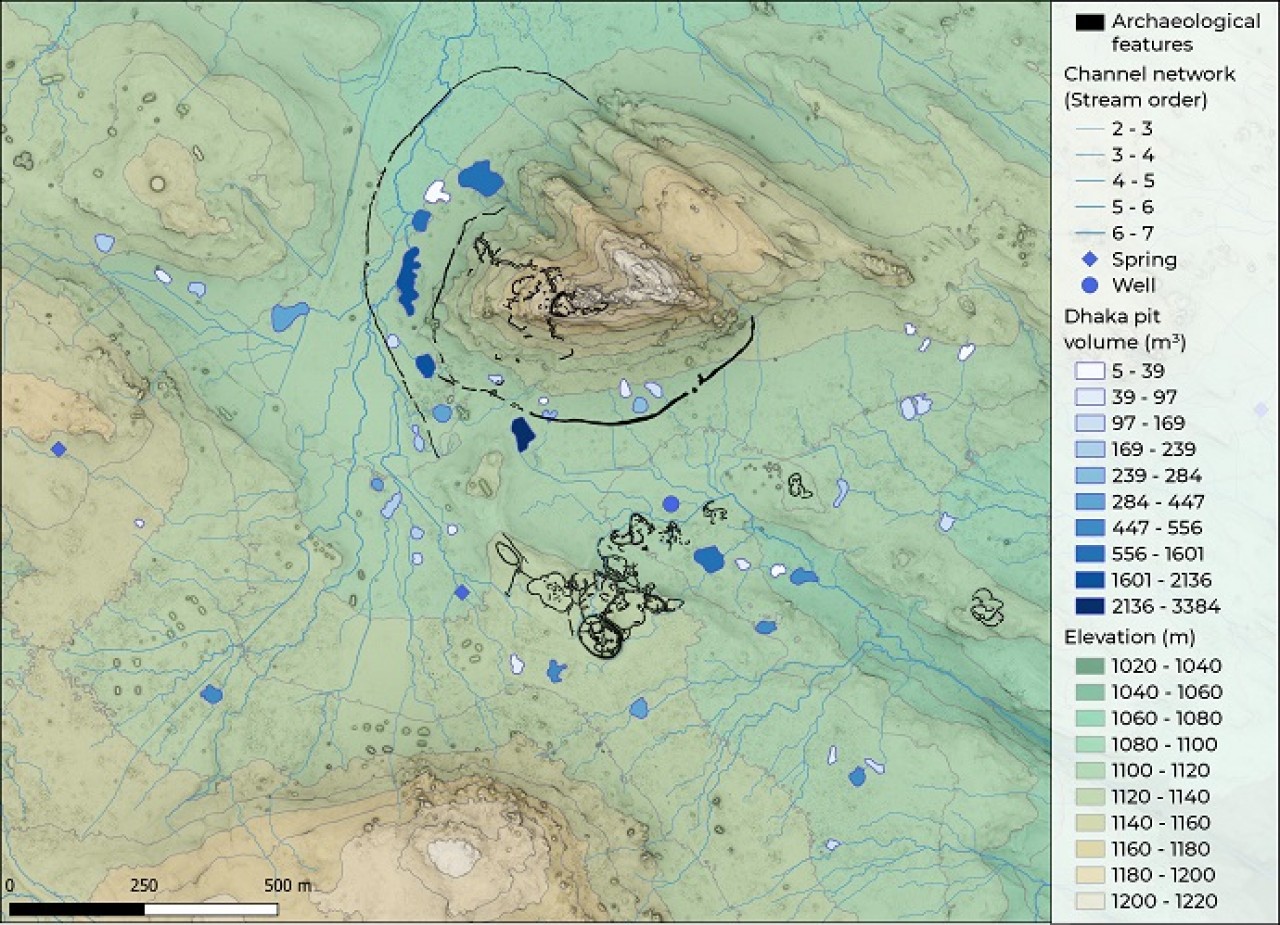This screenshot has height=925, width=1280.
Task: Click the 39 - 97 Dhaka pit volume swatch
Action: coord(1089,397)
